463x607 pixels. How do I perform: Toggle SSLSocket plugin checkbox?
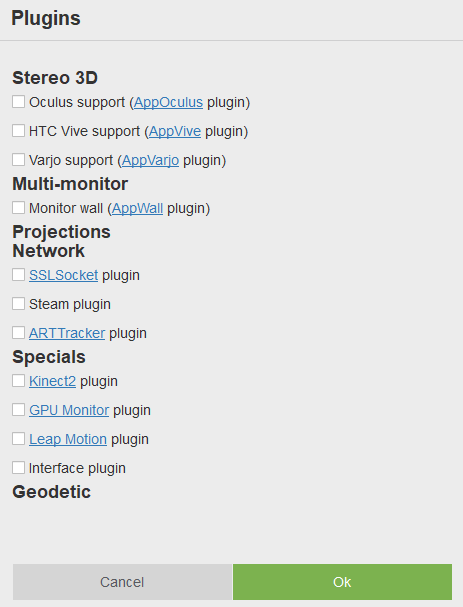18,275
